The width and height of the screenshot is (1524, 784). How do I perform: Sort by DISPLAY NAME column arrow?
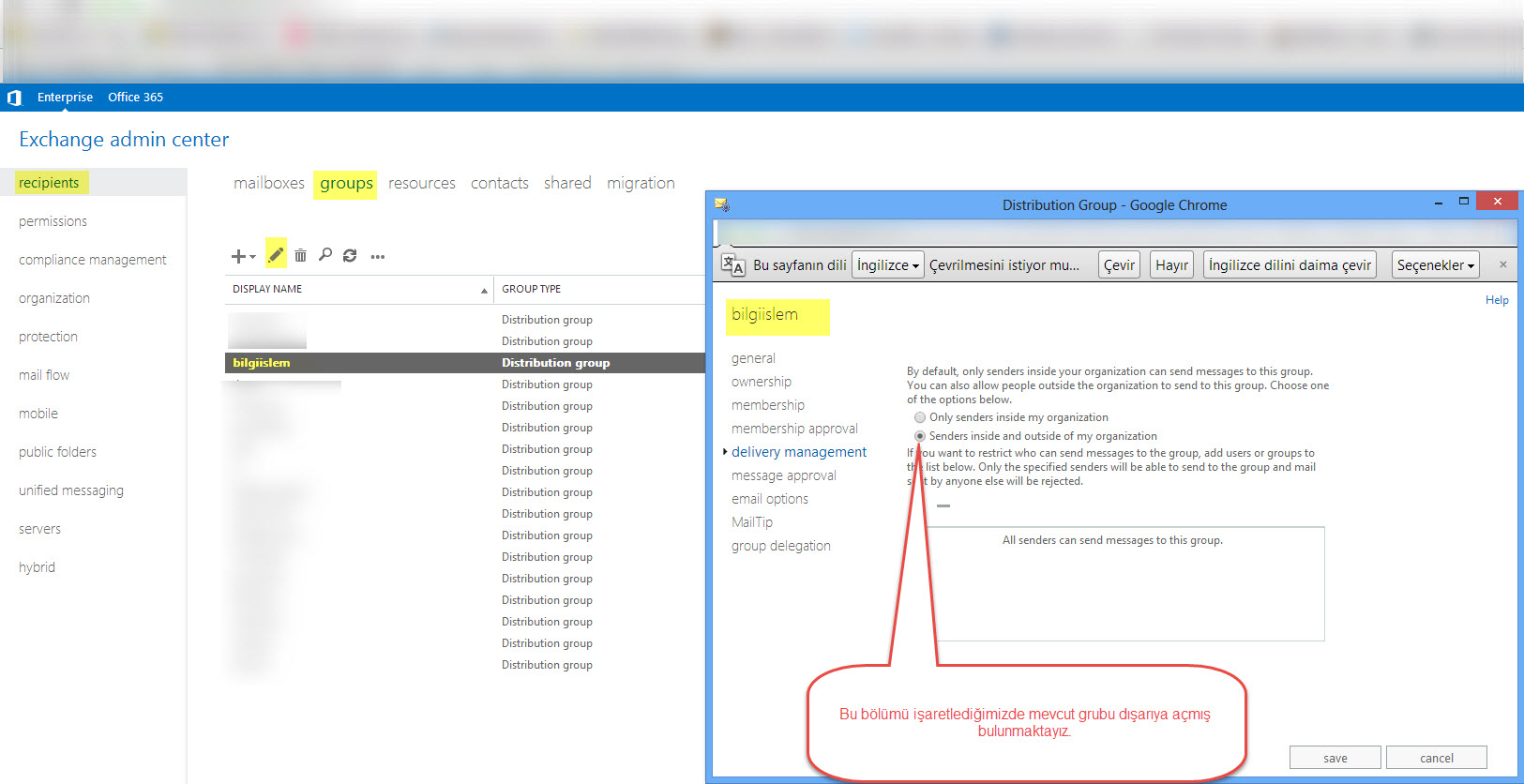pos(484,291)
